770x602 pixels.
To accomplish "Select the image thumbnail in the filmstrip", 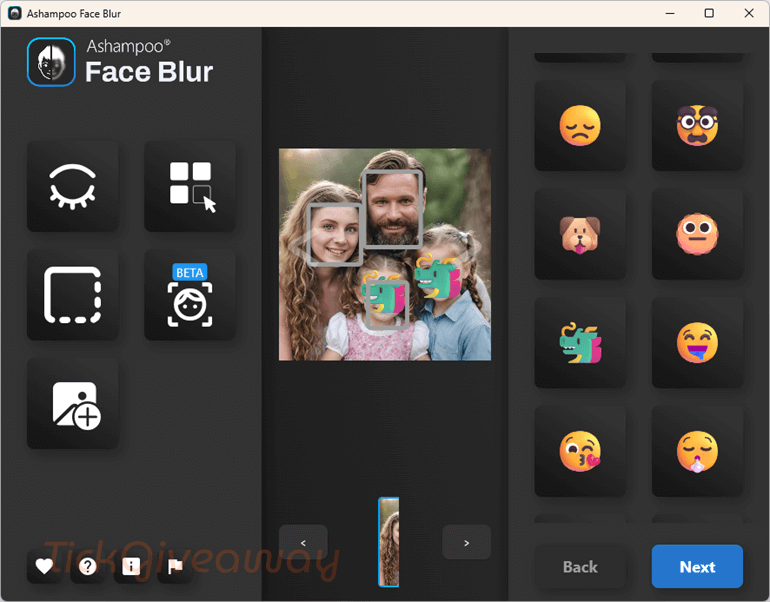I will point(388,542).
